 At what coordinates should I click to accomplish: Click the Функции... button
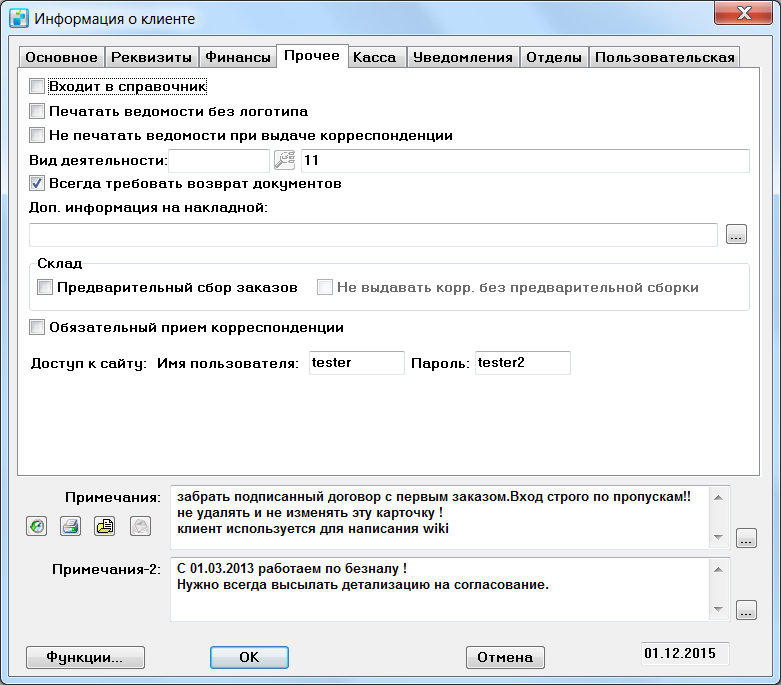click(85, 657)
